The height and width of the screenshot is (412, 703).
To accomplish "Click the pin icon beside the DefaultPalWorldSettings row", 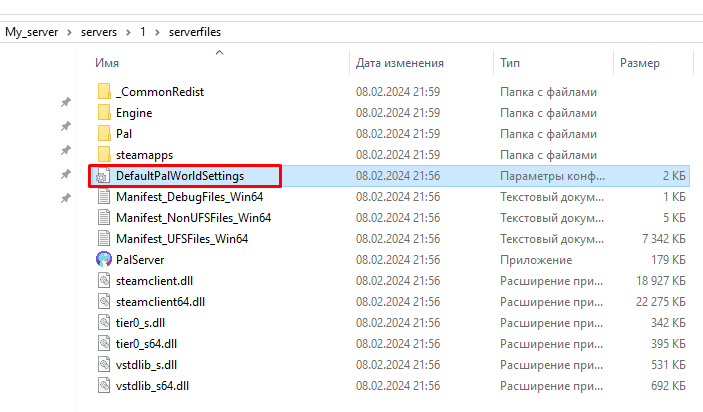I will point(66,174).
